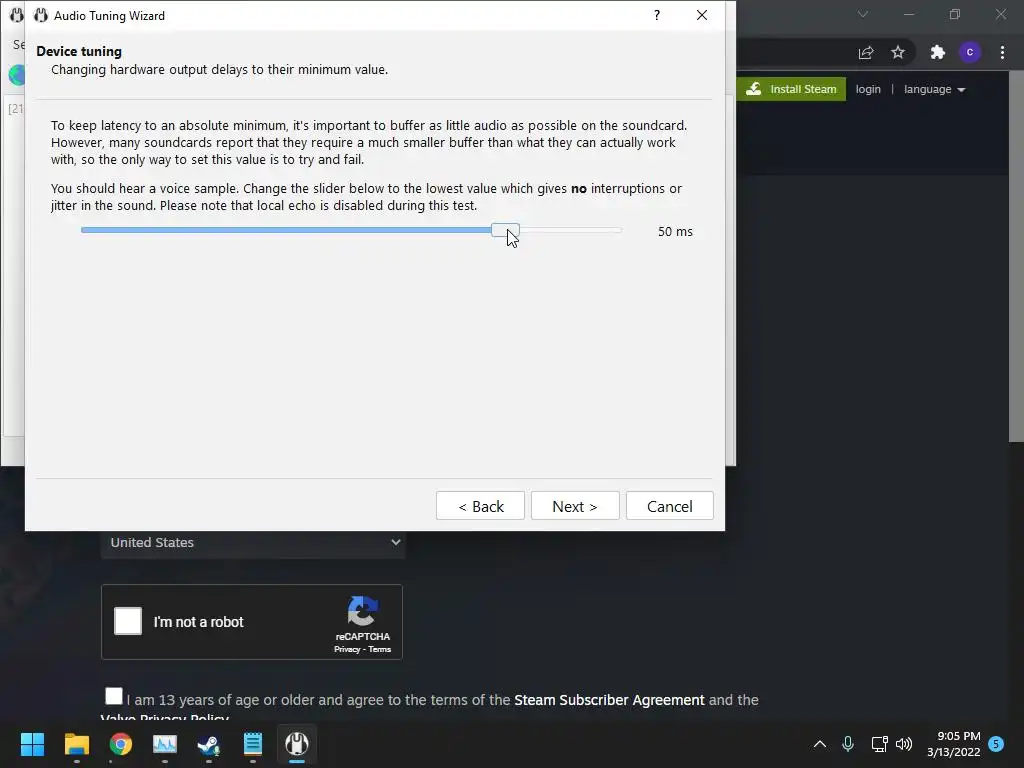This screenshot has width=1024, height=768.
Task: Click the Mumble main window title icon
Action: click(x=16, y=15)
